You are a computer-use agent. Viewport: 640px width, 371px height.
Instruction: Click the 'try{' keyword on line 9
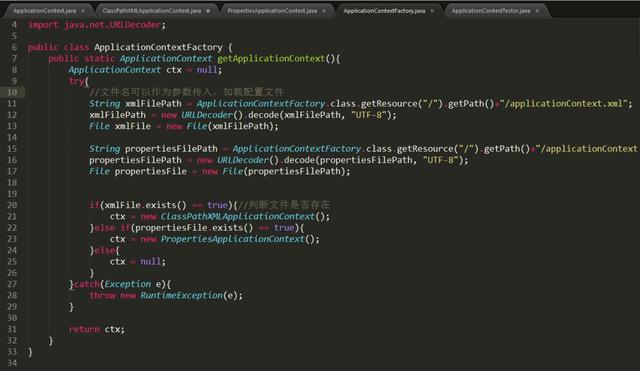78,81
